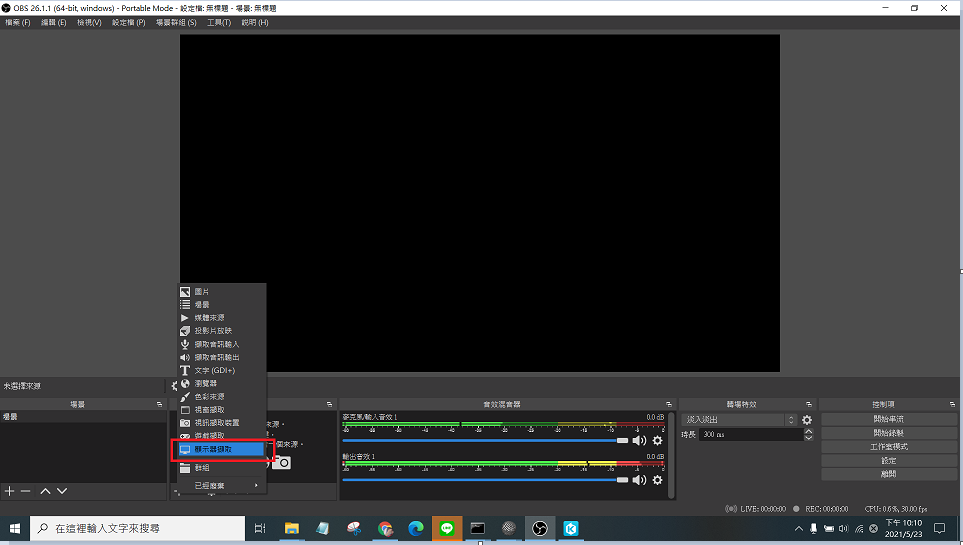The height and width of the screenshot is (545, 963).
Task: Pick 文字 (GDI+) text source
Action: tap(214, 370)
